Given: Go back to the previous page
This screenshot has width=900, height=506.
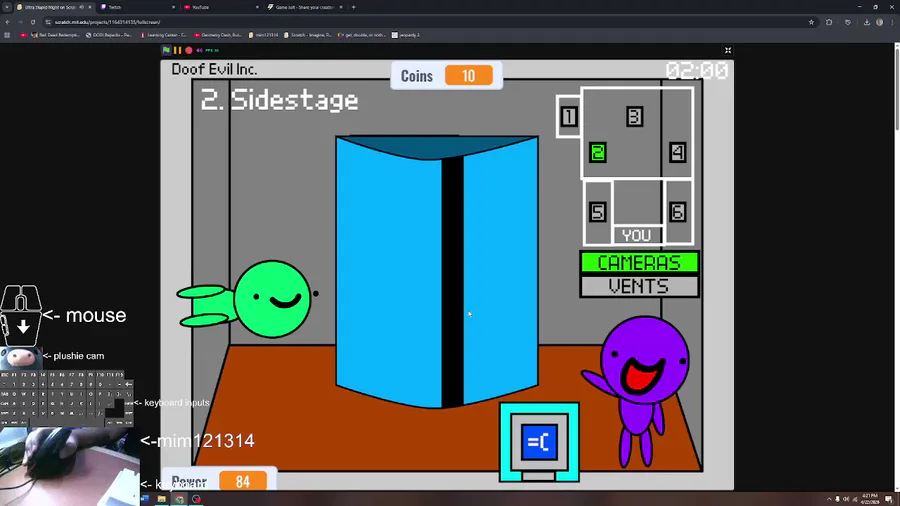Looking at the screenshot, I should coord(7,22).
